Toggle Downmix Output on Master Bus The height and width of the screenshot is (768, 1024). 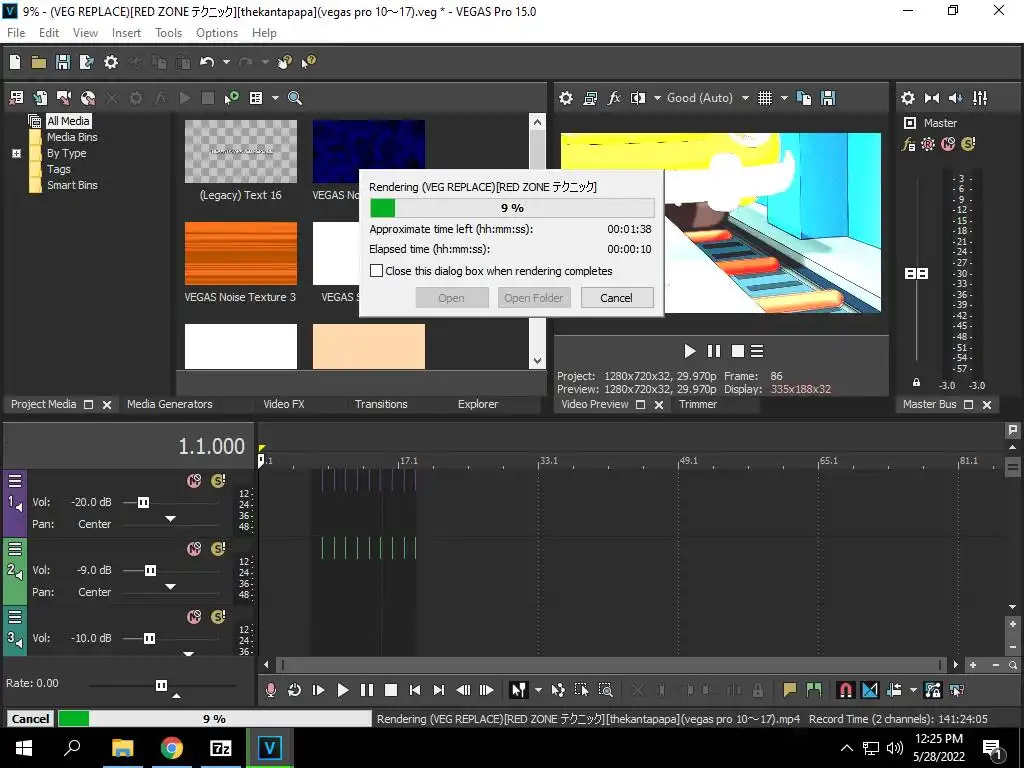pos(932,98)
